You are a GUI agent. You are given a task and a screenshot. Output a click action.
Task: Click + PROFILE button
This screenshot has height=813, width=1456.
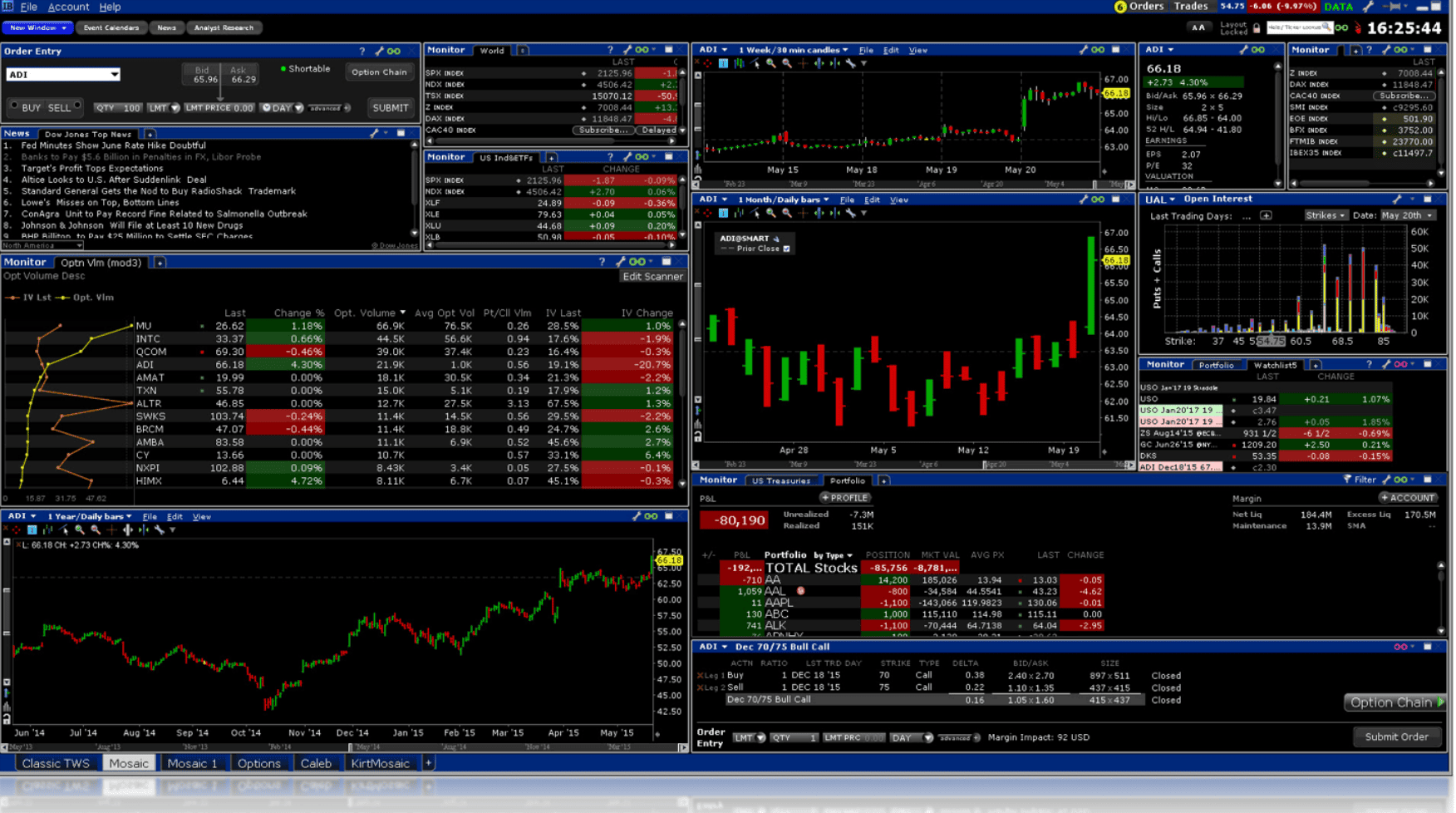pyautogui.click(x=844, y=498)
